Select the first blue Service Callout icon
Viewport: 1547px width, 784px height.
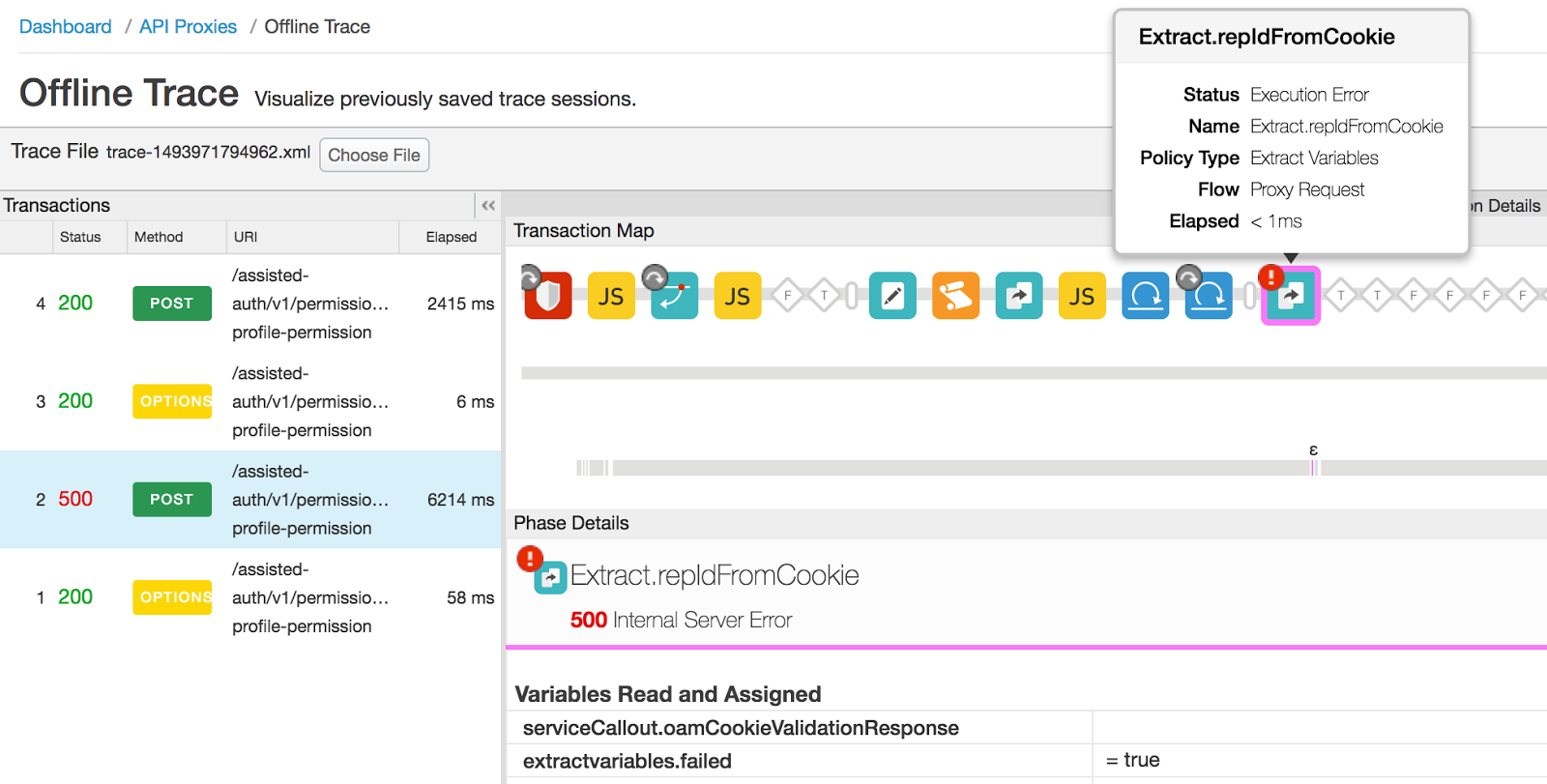point(1145,296)
